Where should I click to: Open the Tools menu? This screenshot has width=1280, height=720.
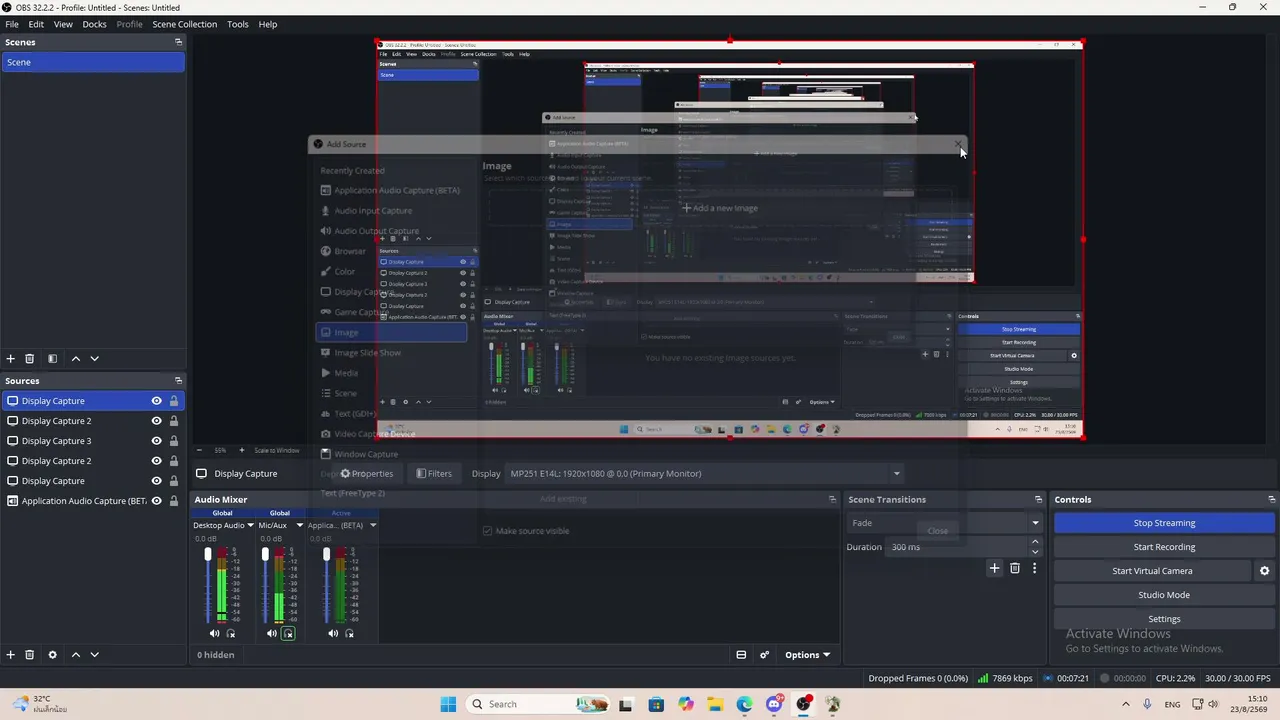pyautogui.click(x=238, y=24)
